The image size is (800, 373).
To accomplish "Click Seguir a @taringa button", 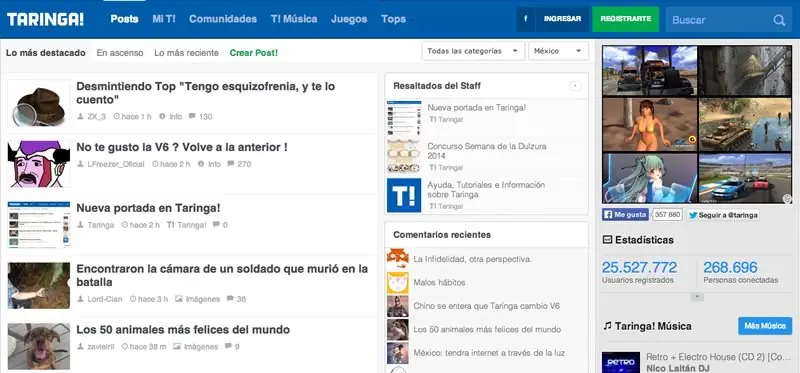I will pyautogui.click(x=722, y=215).
